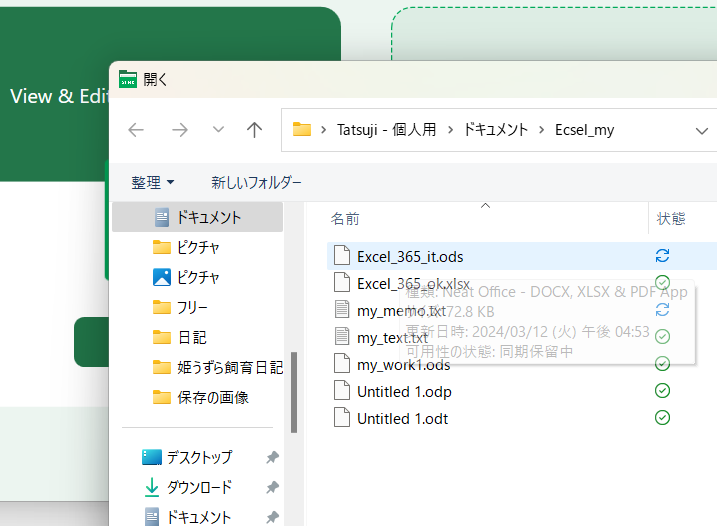Image resolution: width=717 pixels, height=526 pixels.
Task: Select 'ドキュメント' breadcrumb in address bar
Action: click(x=496, y=130)
